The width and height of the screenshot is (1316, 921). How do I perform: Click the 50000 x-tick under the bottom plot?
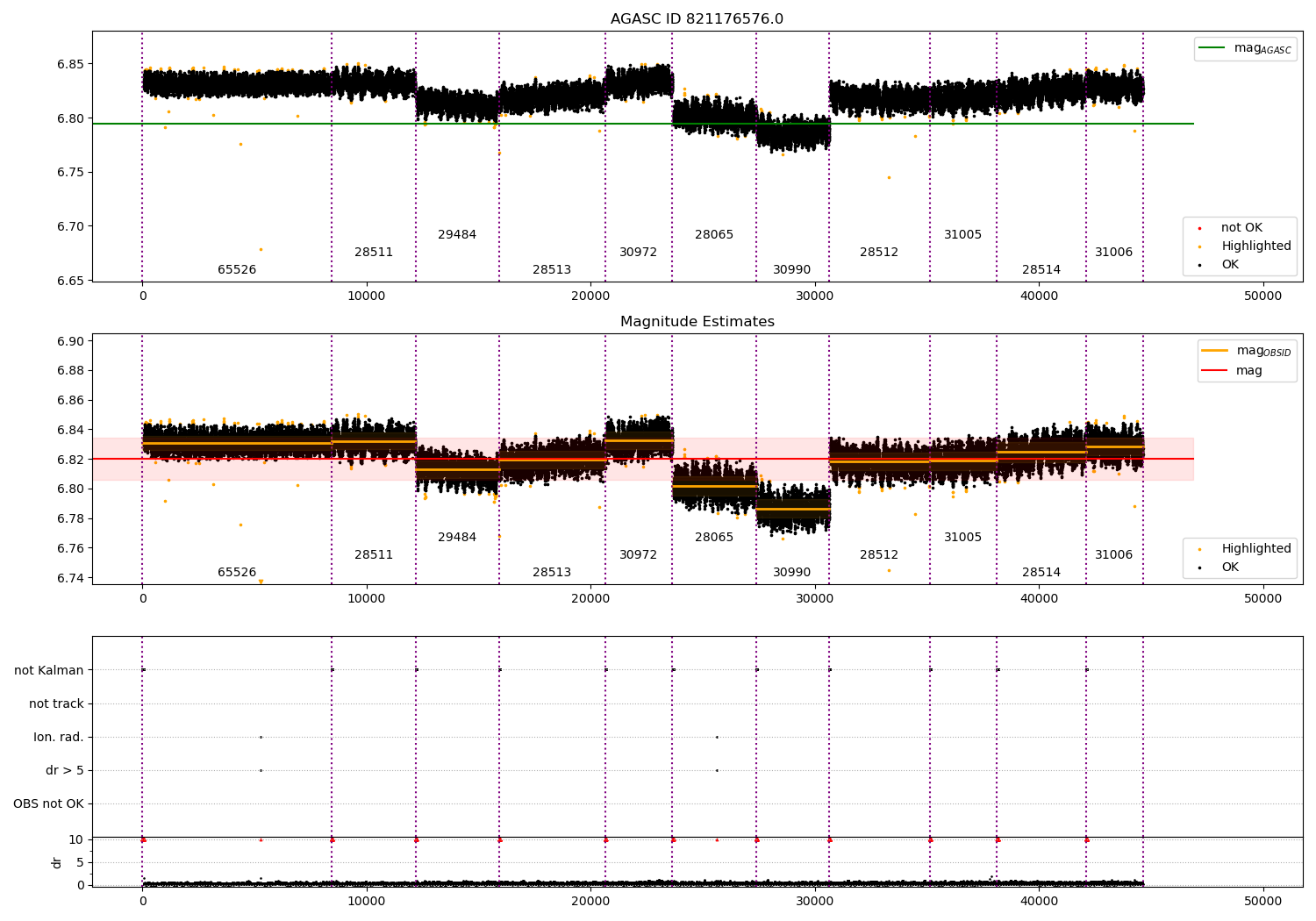pos(1263,901)
